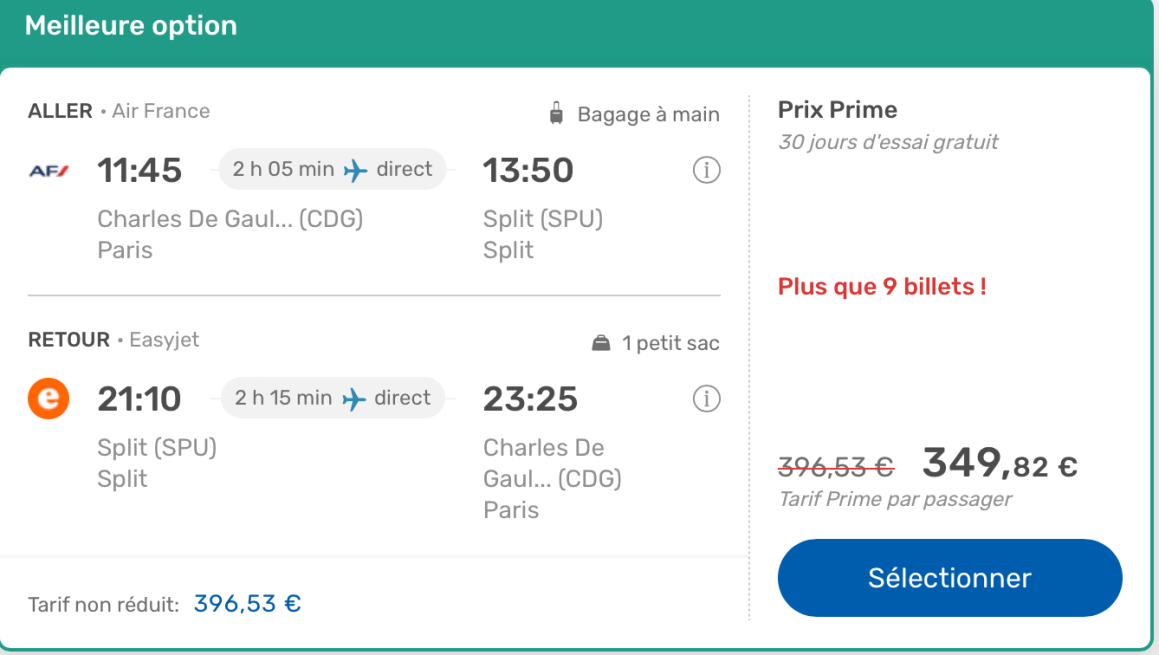Click plane icon on outbound direct badge
Viewport: 1159px width, 655px height.
coord(355,170)
